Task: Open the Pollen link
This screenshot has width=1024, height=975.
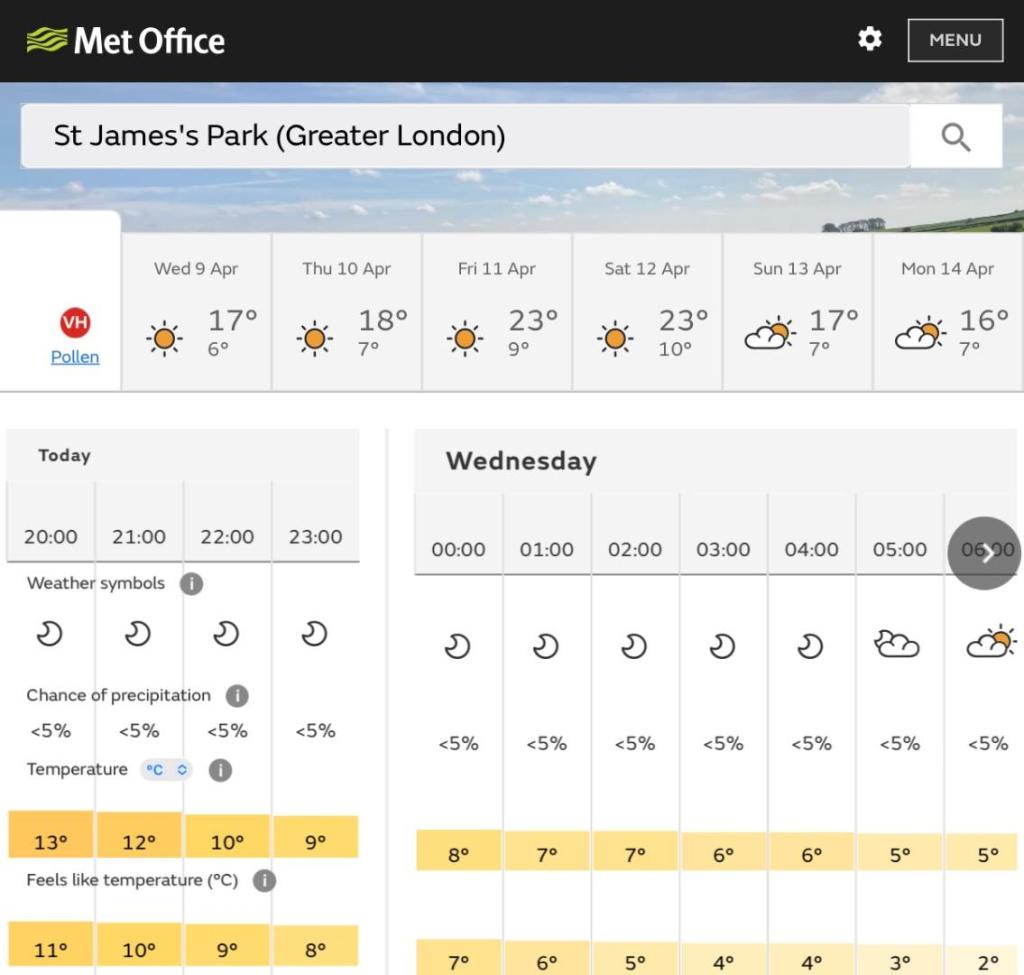Action: point(75,357)
